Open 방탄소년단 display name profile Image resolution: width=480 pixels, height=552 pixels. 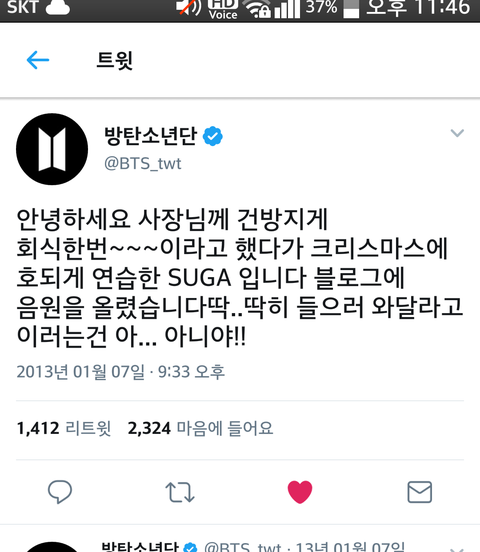(150, 136)
